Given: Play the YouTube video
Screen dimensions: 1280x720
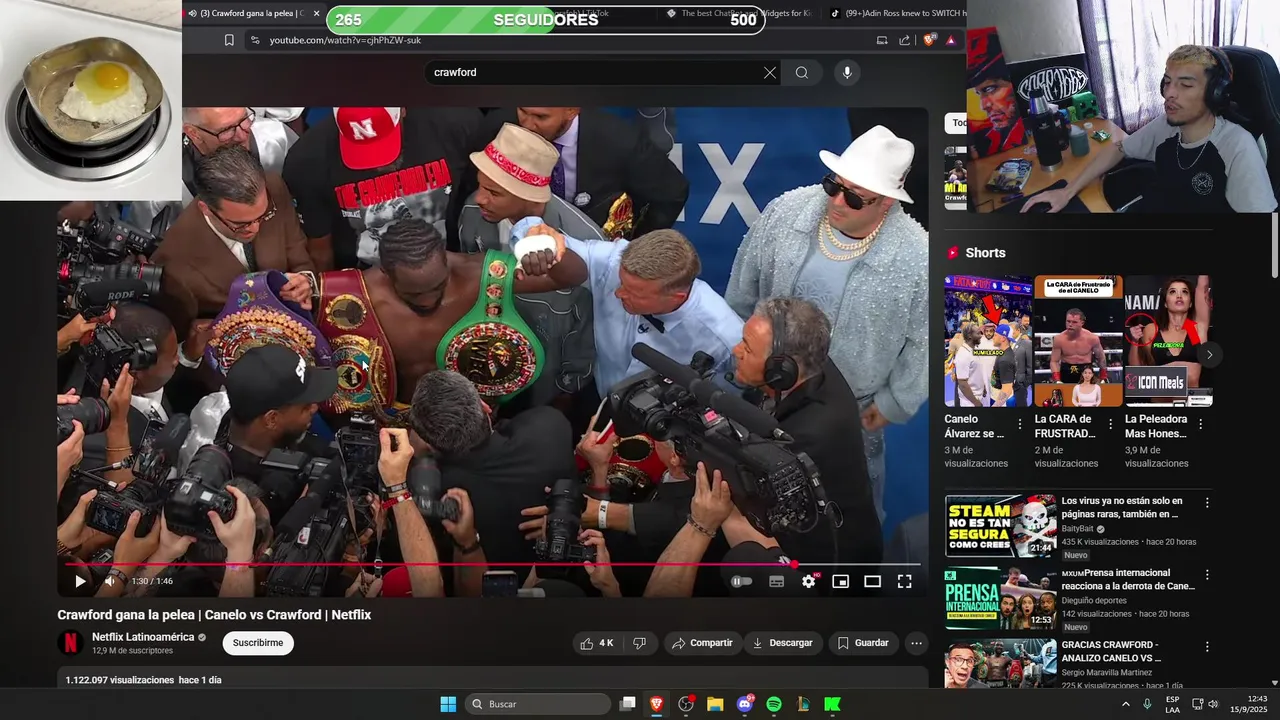Looking at the screenshot, I should point(80,581).
